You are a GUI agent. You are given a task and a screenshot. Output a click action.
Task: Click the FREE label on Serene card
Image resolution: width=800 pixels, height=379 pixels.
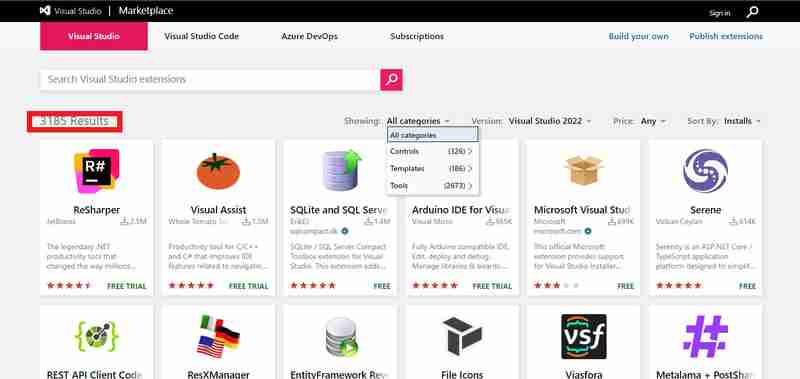point(747,286)
